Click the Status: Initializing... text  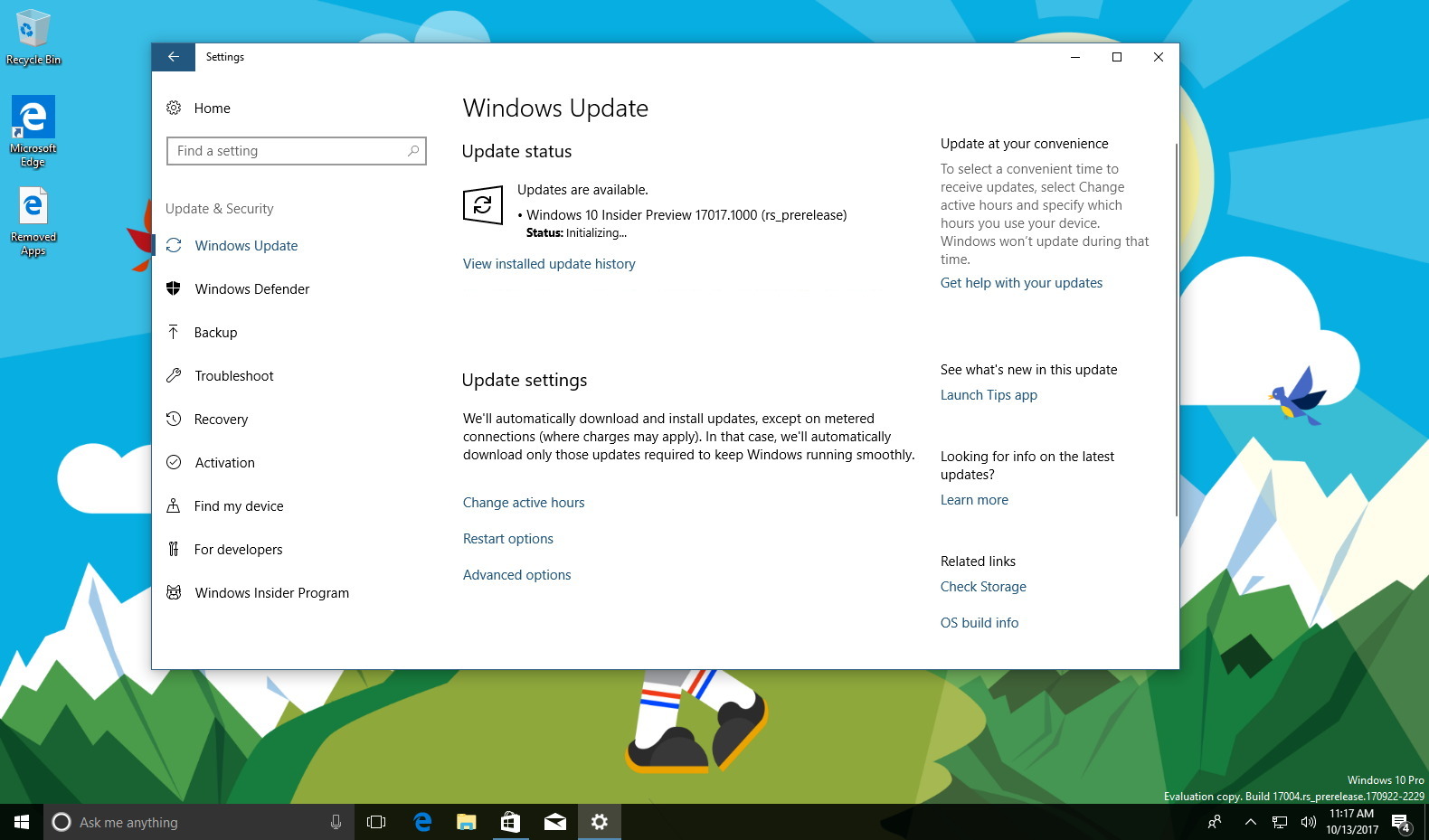click(x=576, y=233)
